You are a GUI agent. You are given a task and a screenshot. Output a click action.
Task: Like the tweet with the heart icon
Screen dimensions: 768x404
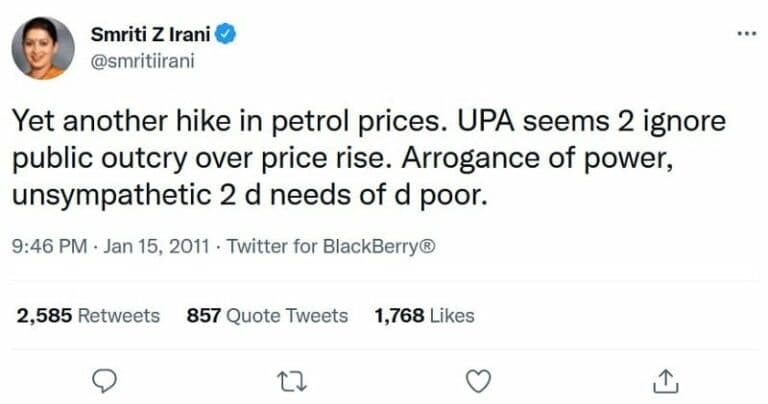480,381
